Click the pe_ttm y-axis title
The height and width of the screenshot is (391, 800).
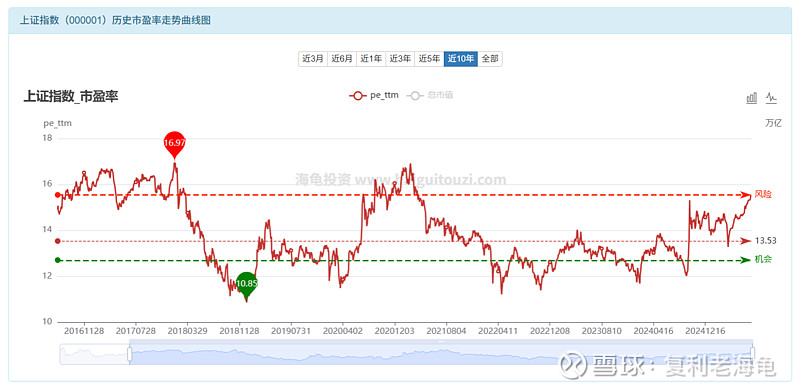click(57, 123)
